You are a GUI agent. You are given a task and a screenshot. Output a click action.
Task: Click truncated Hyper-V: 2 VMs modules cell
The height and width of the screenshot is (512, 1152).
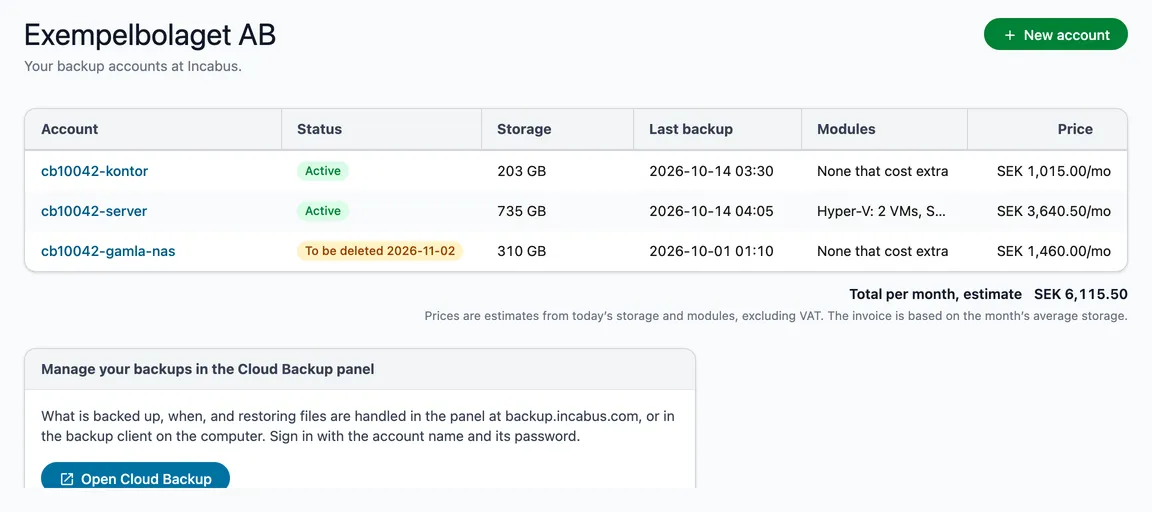click(882, 211)
